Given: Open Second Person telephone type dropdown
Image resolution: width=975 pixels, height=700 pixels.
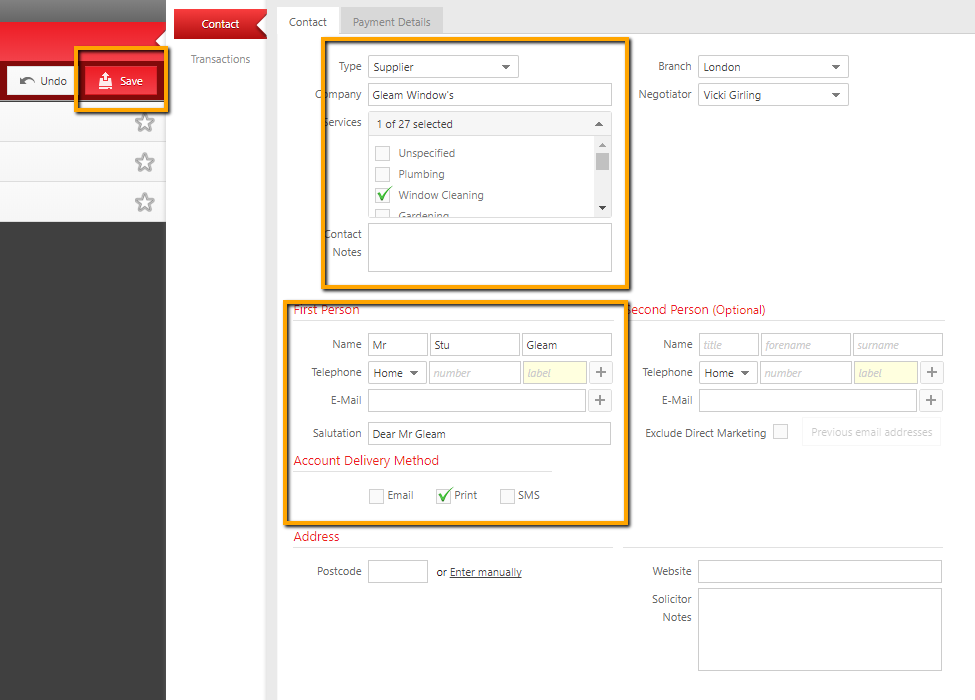Looking at the screenshot, I should 728,372.
